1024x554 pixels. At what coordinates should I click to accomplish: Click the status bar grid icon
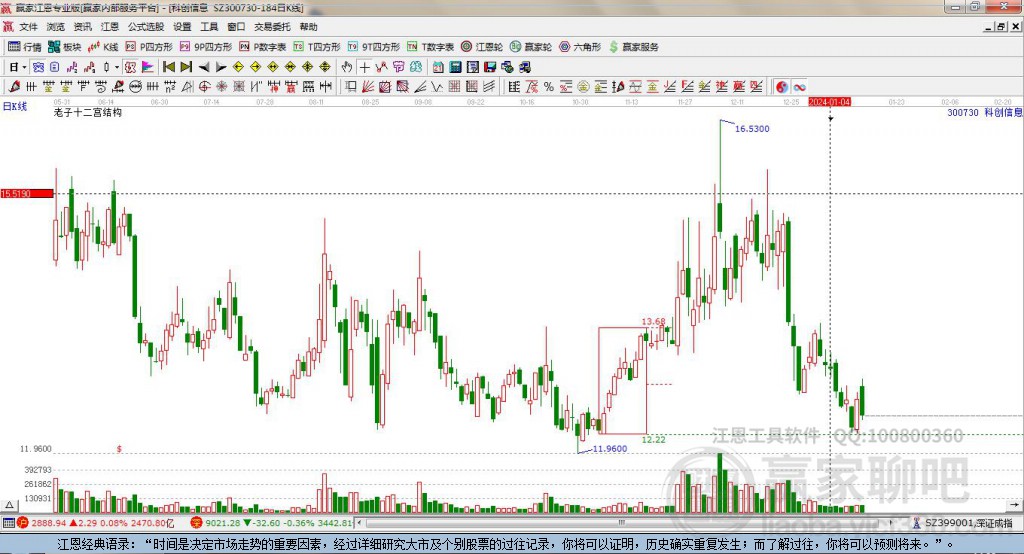tap(8, 523)
